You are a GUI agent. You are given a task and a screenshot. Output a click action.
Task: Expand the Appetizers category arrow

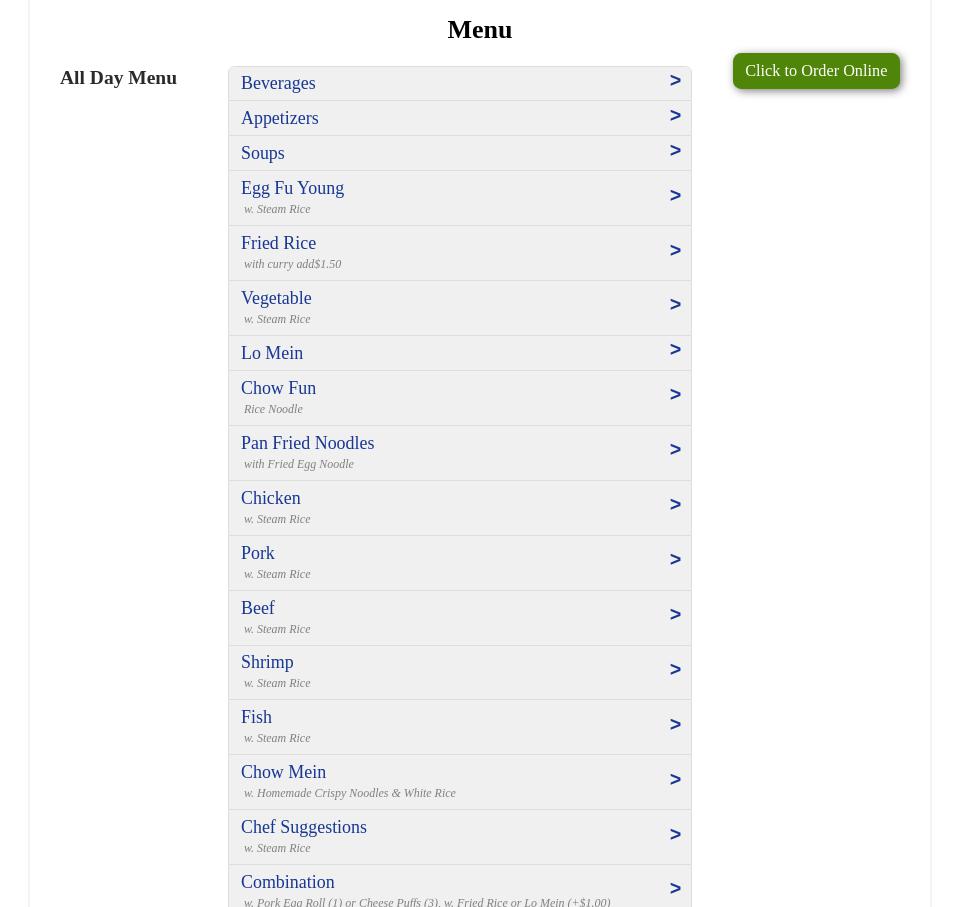(x=675, y=116)
